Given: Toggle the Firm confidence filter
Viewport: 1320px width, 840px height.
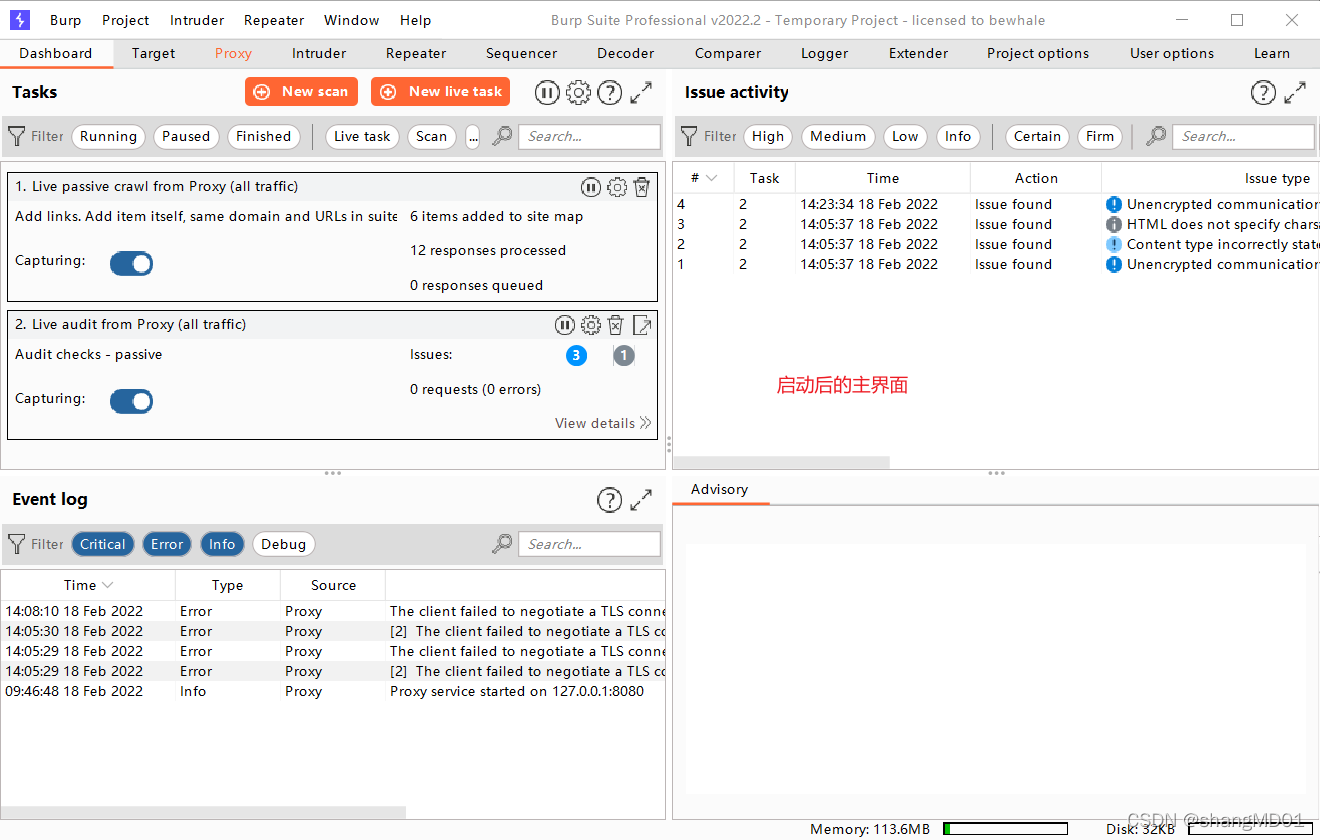Looking at the screenshot, I should (1100, 137).
